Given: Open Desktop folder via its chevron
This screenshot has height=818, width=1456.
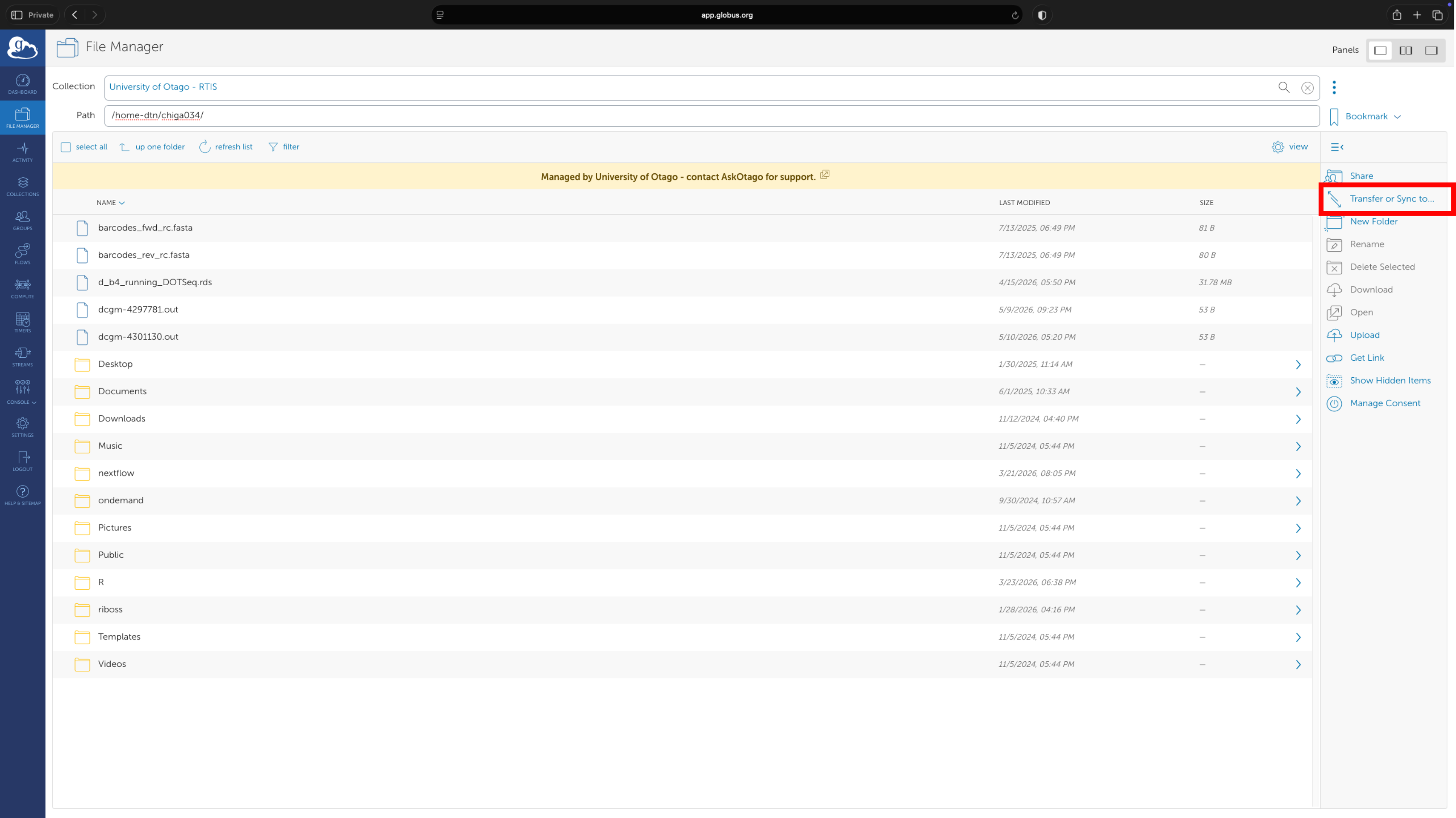Looking at the screenshot, I should point(1298,364).
